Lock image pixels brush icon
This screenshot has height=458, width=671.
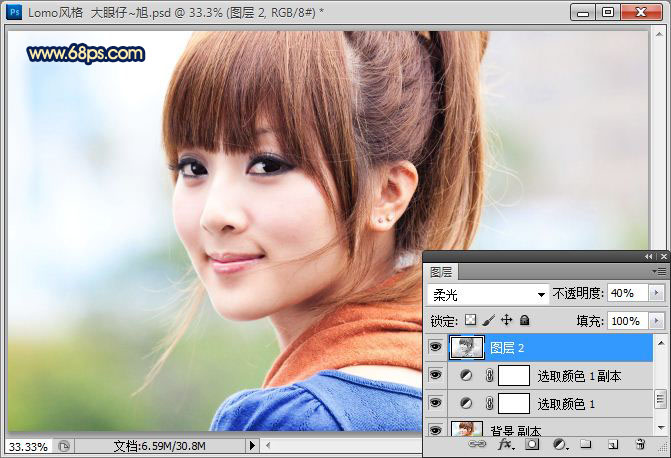click(488, 320)
